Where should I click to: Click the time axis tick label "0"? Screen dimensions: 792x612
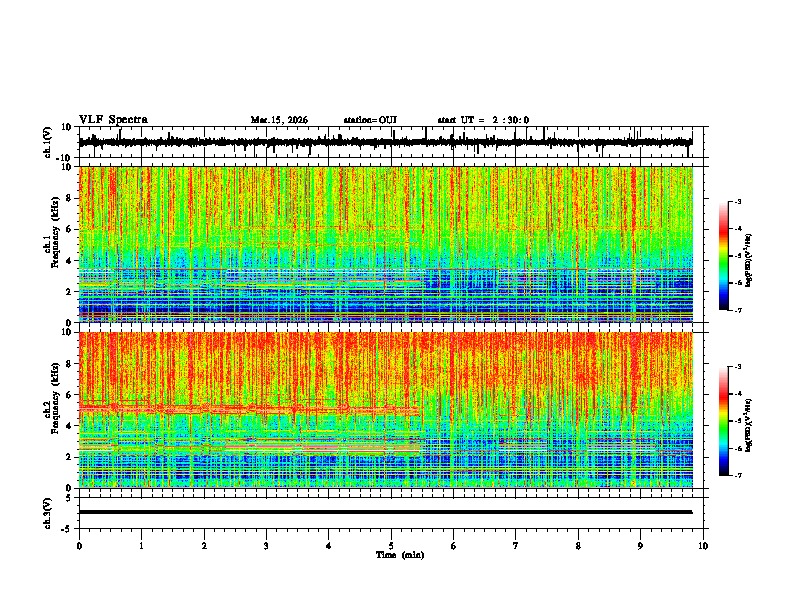pyautogui.click(x=79, y=546)
